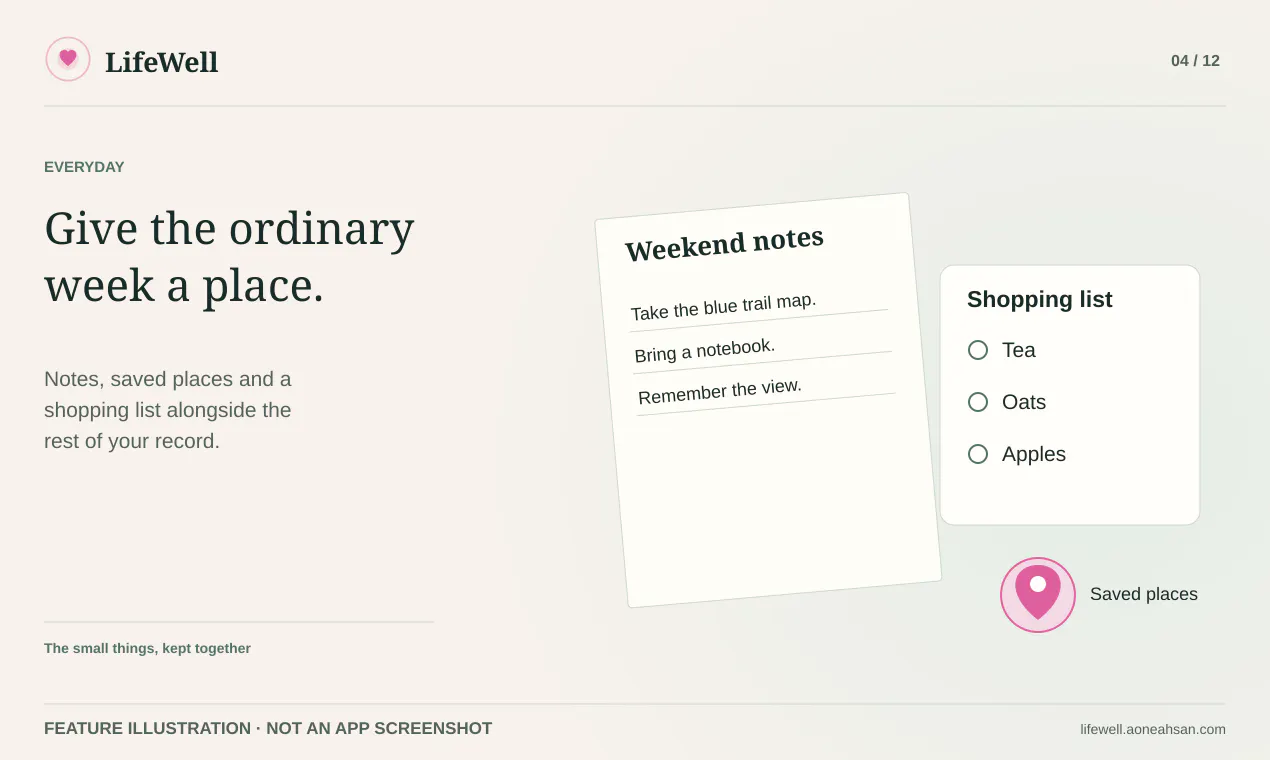Click the pink Saved places pin icon
This screenshot has width=1270, height=760.
(x=1038, y=595)
